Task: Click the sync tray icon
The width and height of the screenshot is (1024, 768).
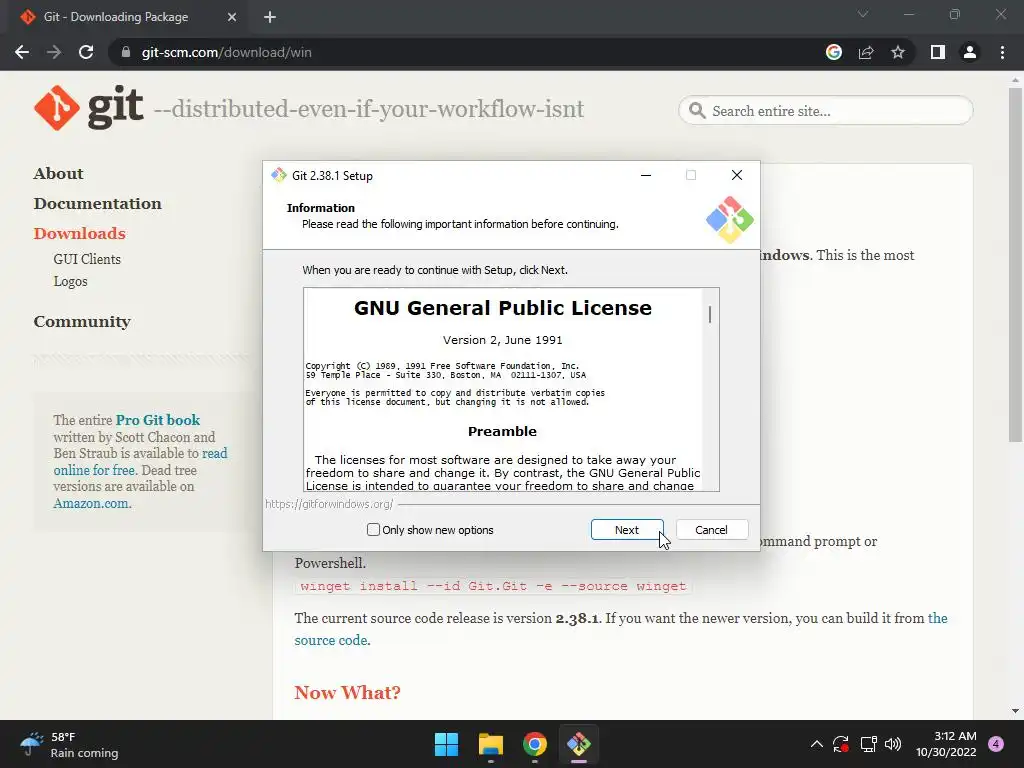Action: pos(841,744)
